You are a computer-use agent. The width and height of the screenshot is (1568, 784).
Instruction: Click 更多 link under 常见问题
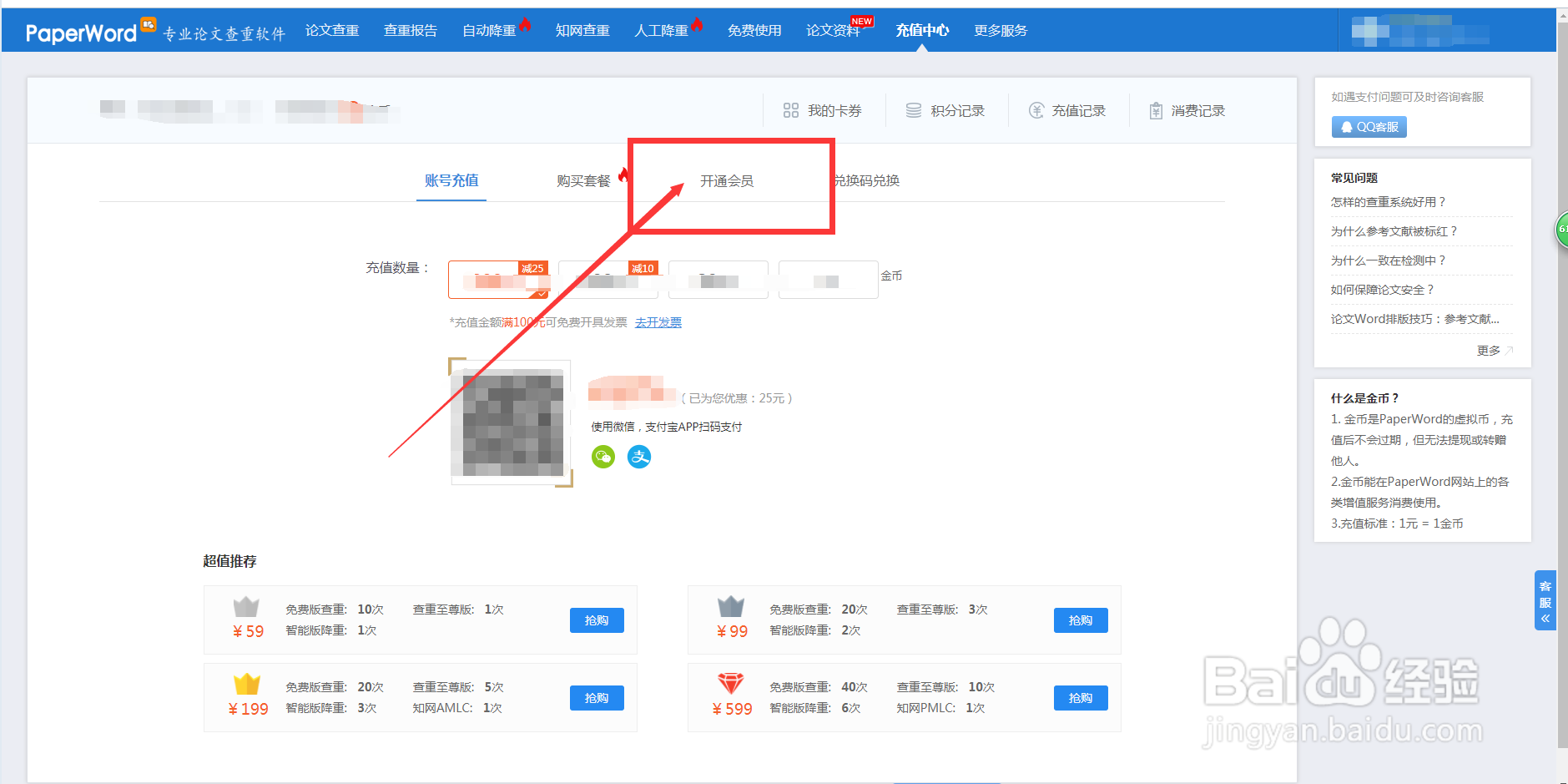click(x=1494, y=351)
